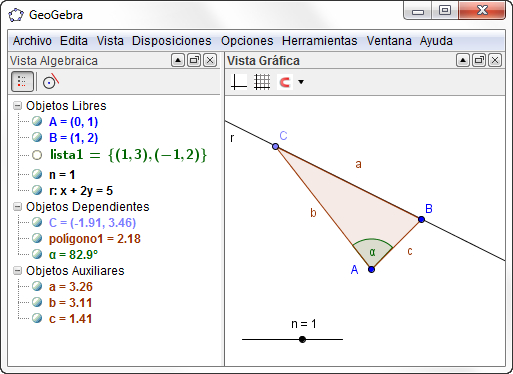
Task: Collapse Vista Gráfica style bar arrow
Action: pos(463,60)
